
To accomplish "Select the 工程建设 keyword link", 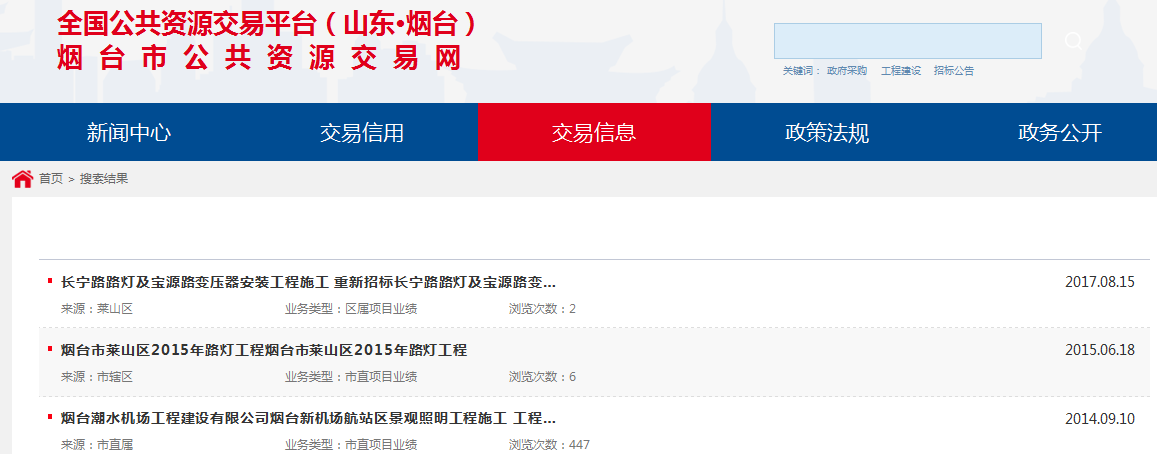I will pos(900,71).
